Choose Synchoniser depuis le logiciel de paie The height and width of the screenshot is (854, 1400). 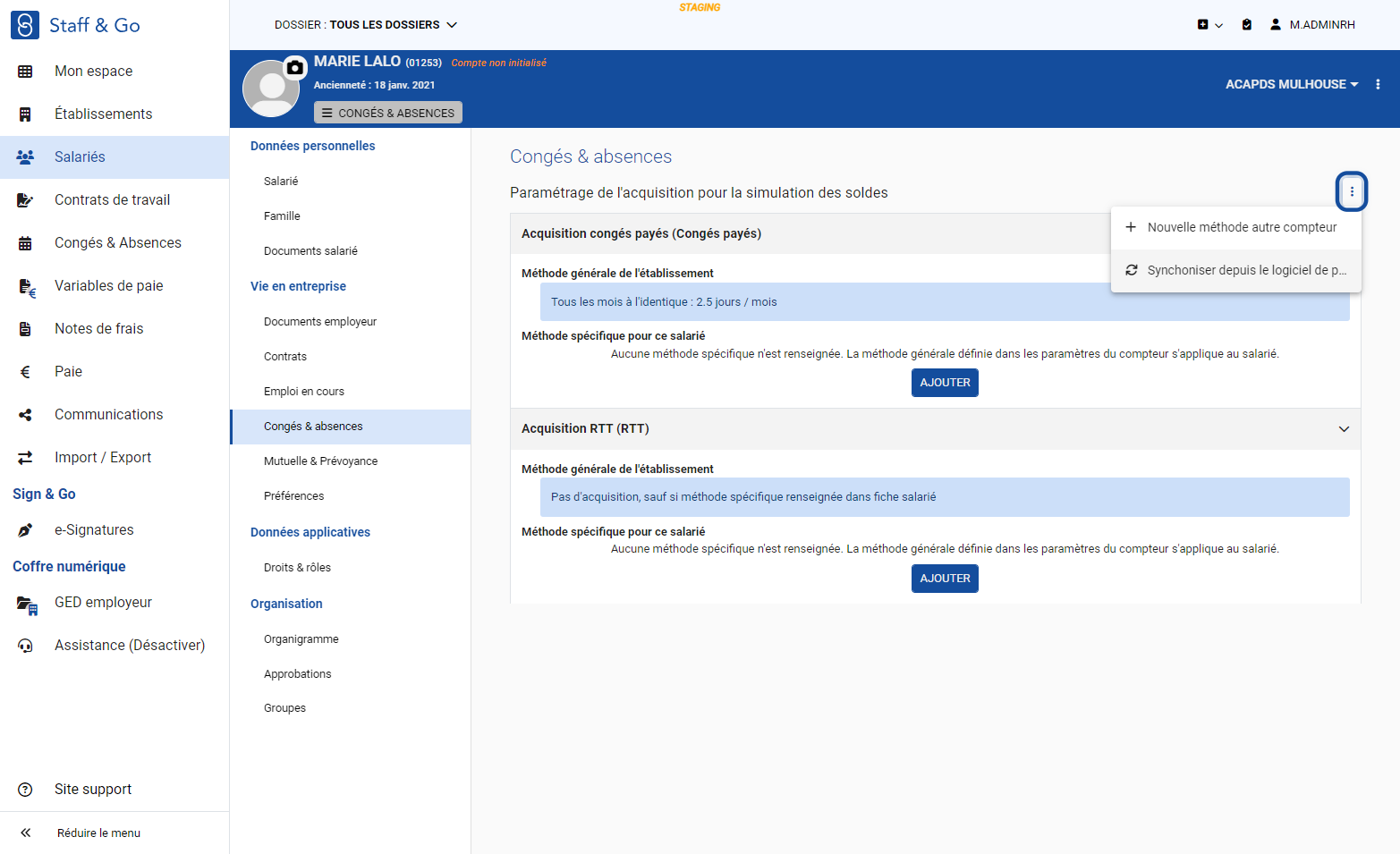pos(1236,270)
